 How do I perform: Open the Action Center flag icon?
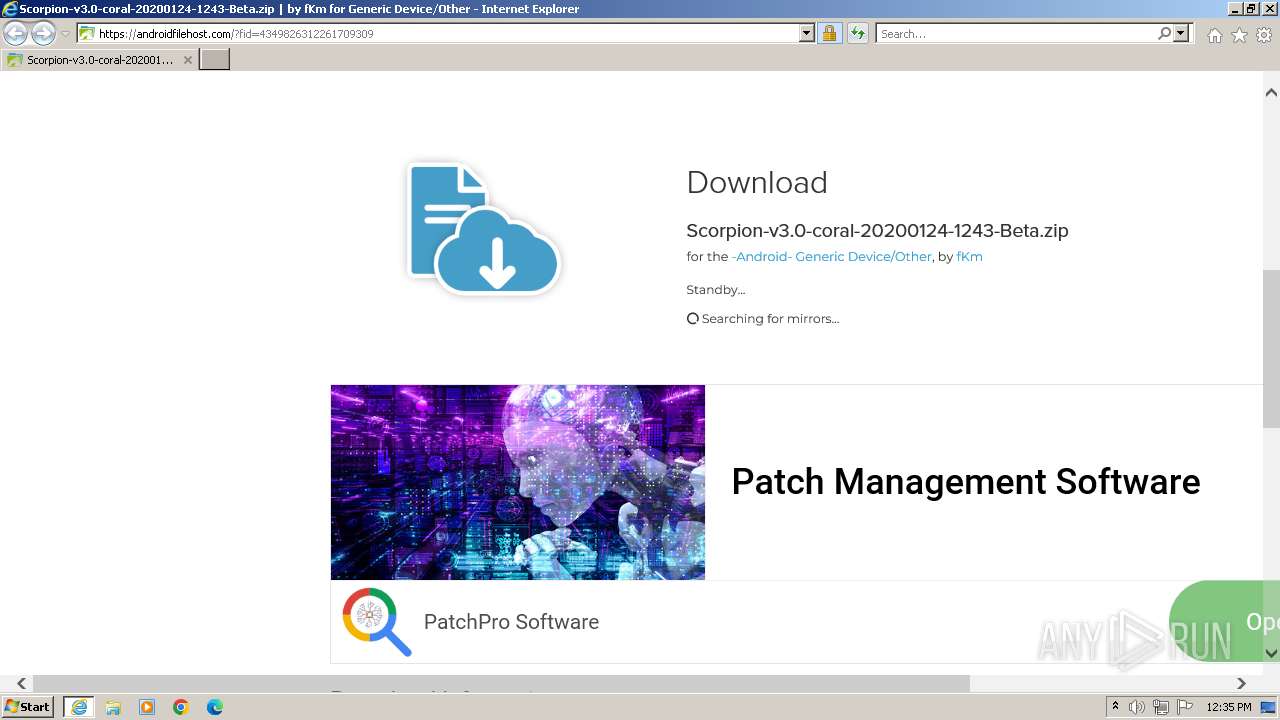1185,707
